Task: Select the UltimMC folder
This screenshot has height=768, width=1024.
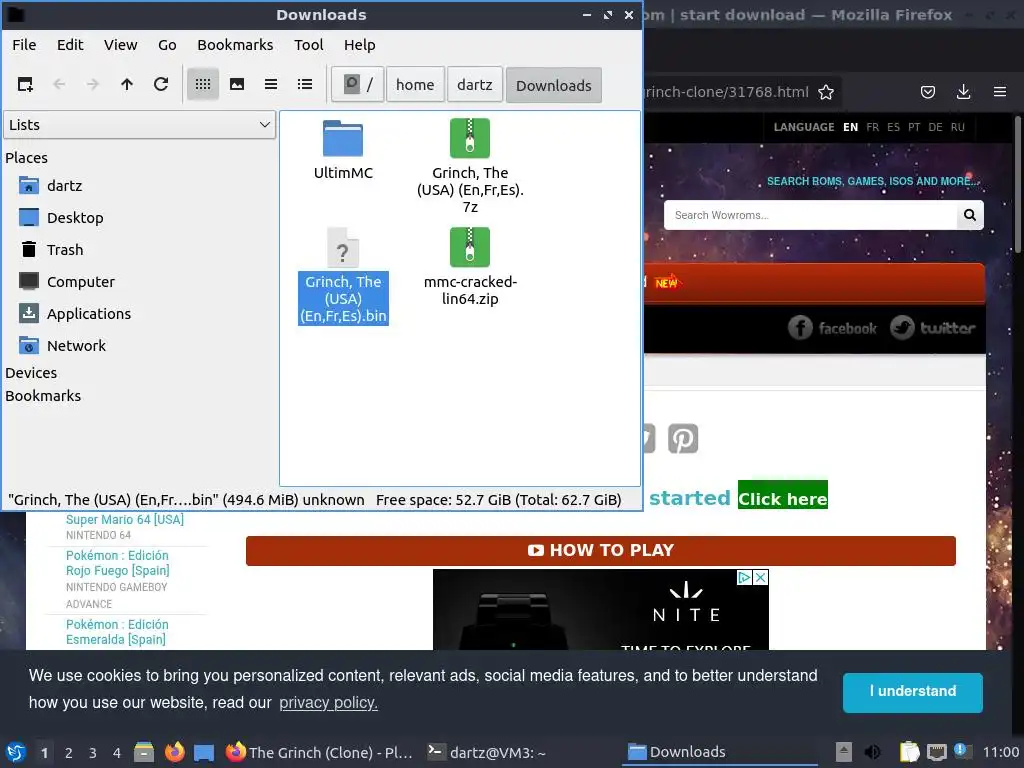Action: 343,150
